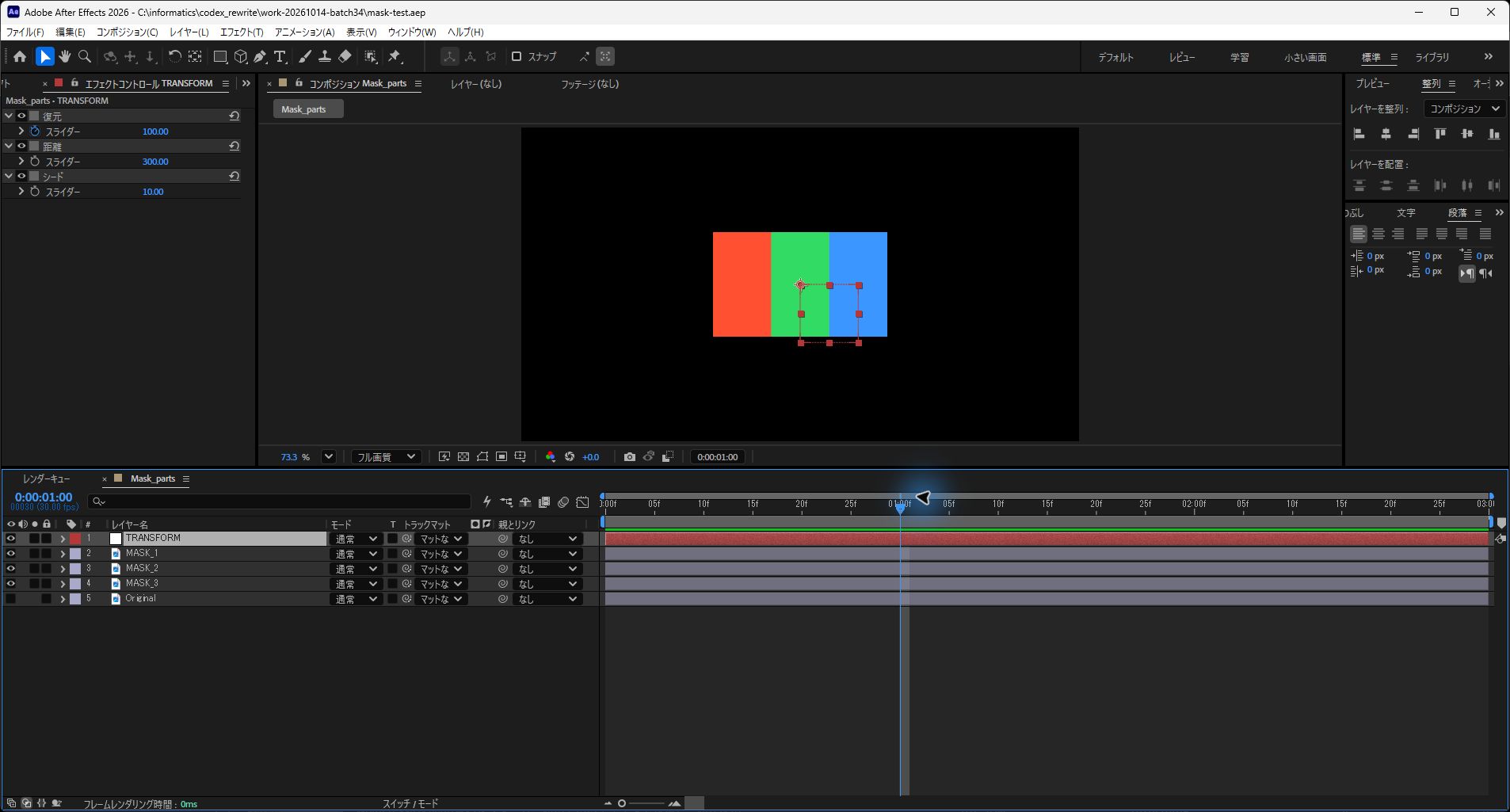Select the Eraser tool
Screen dimensions: 1510x812
pyautogui.click(x=345, y=56)
